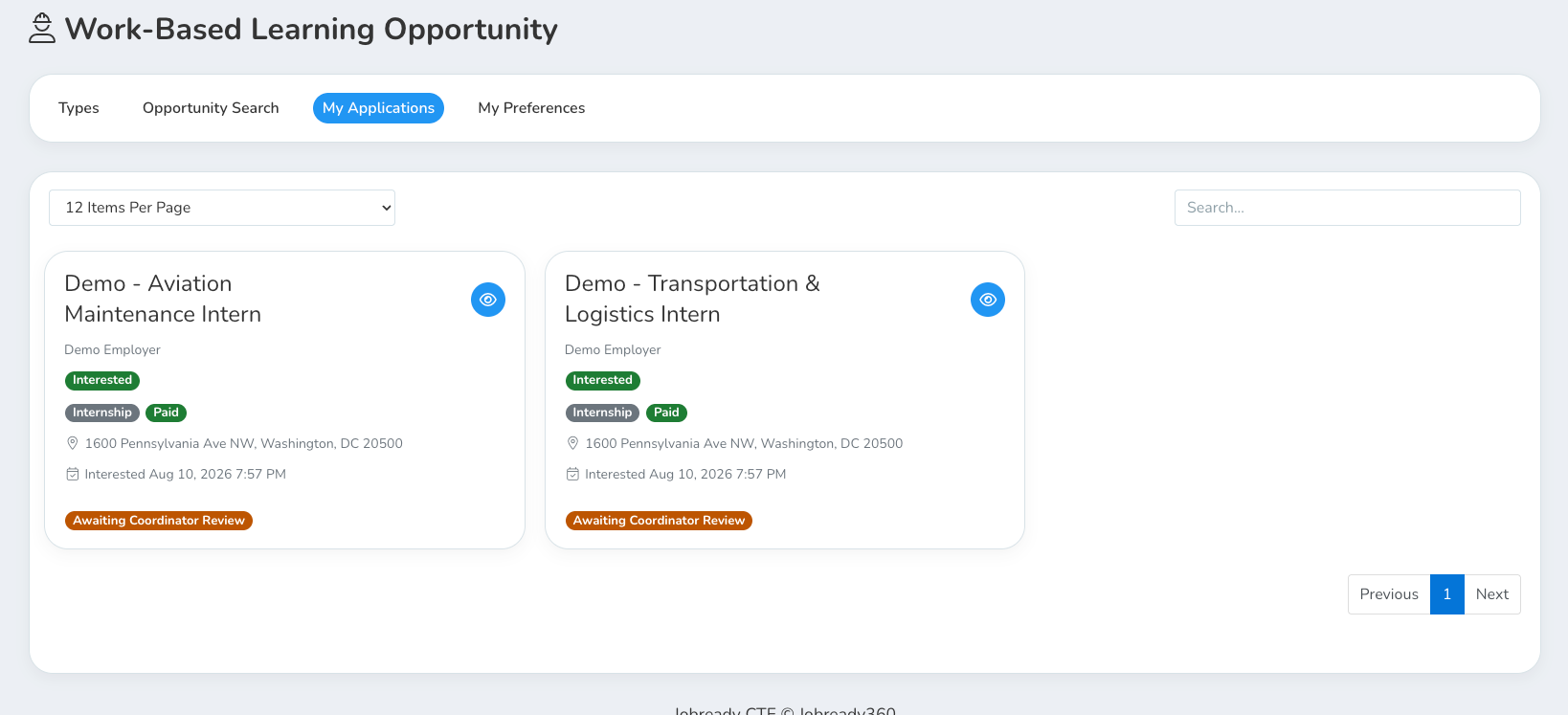Screen dimensions: 1568x715
Task: Click the Aviation card's Awaiting Coordinator Review badge
Action: pos(159,521)
